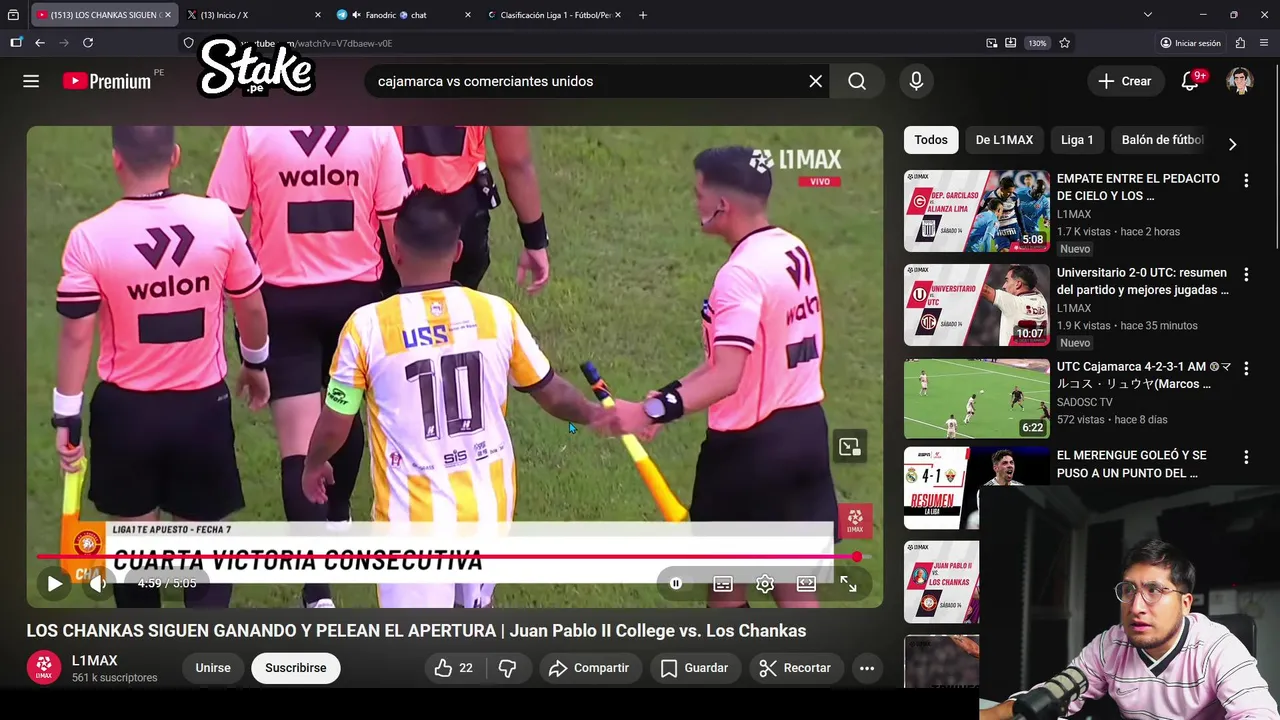Click the site information shield icon

tap(188, 43)
